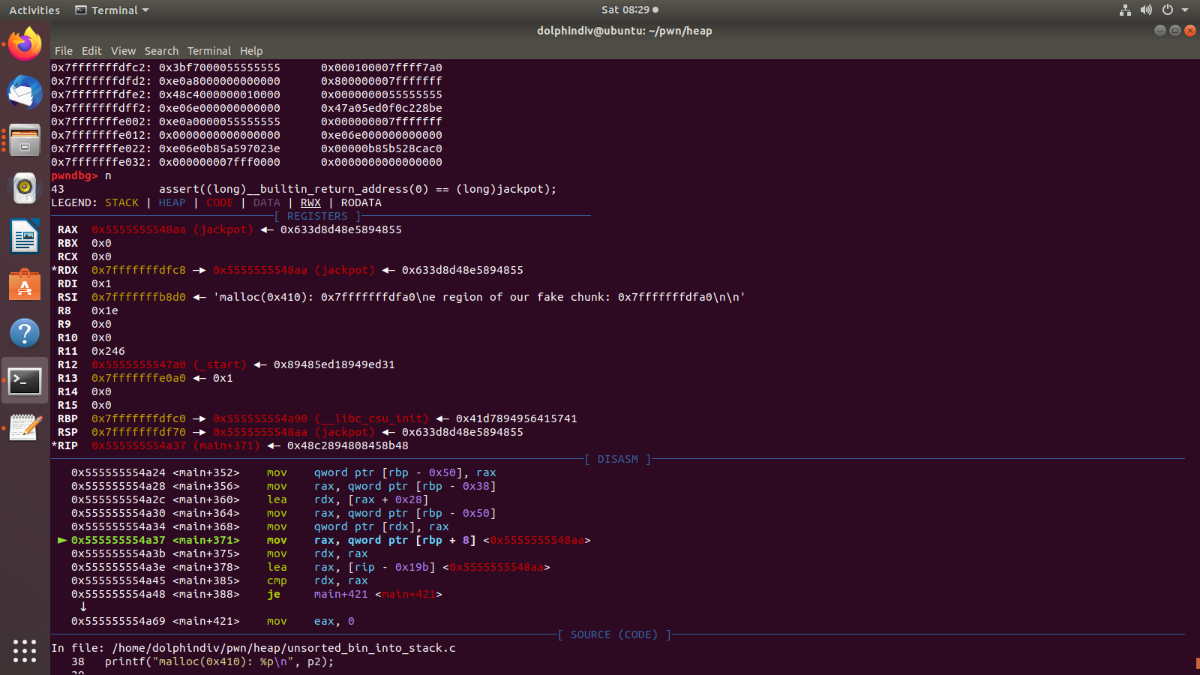Click the *RIP register label
The image size is (1200, 675).
point(65,446)
